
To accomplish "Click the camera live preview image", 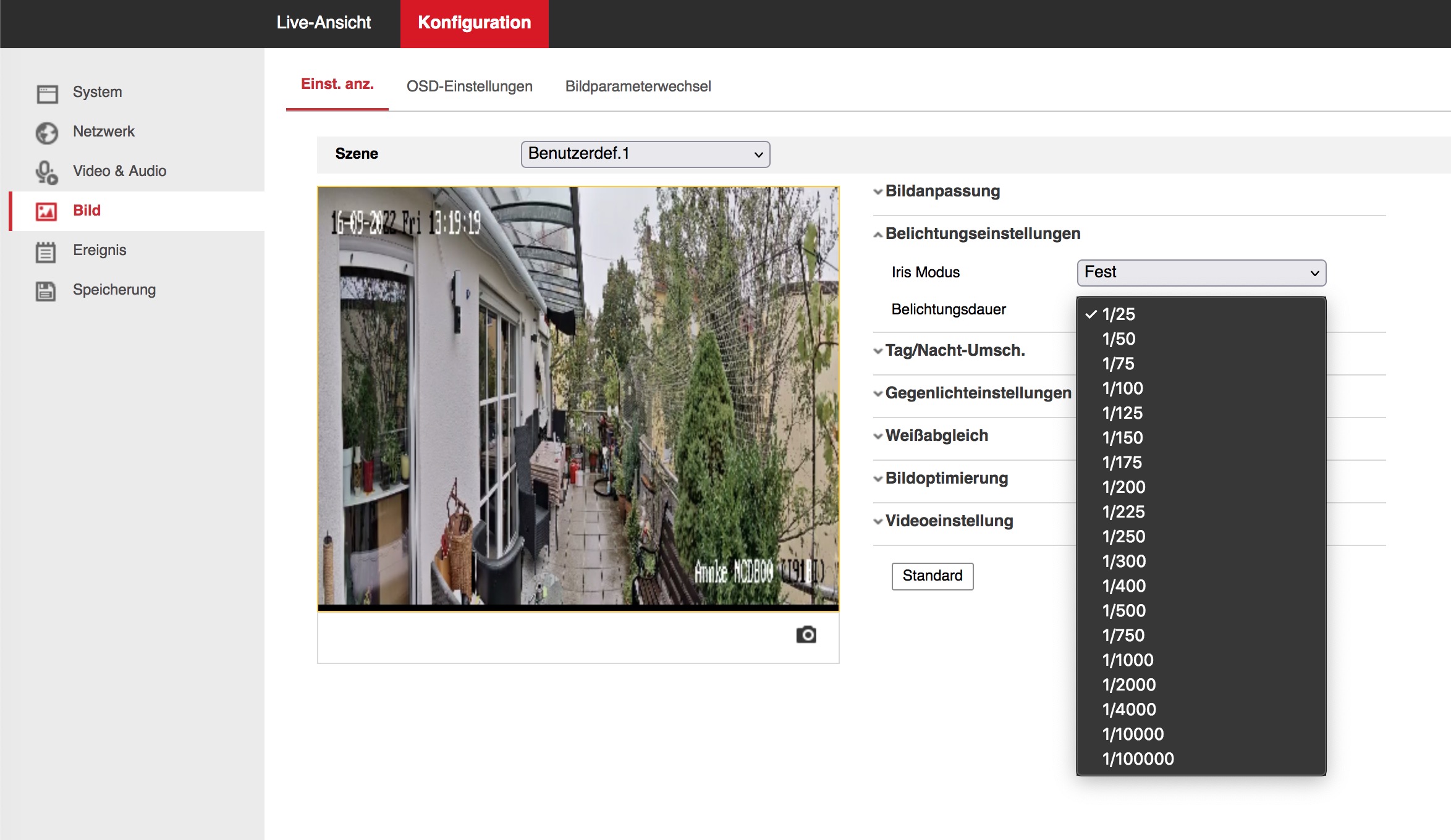I will tap(578, 397).
